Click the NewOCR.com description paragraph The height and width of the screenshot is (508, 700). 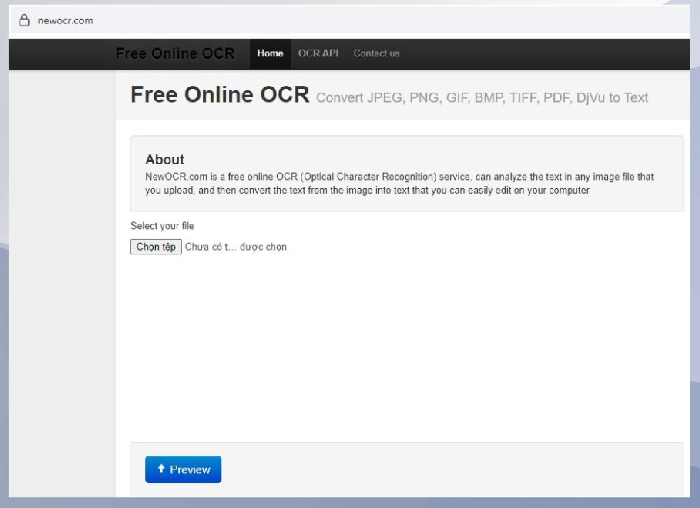coord(400,183)
